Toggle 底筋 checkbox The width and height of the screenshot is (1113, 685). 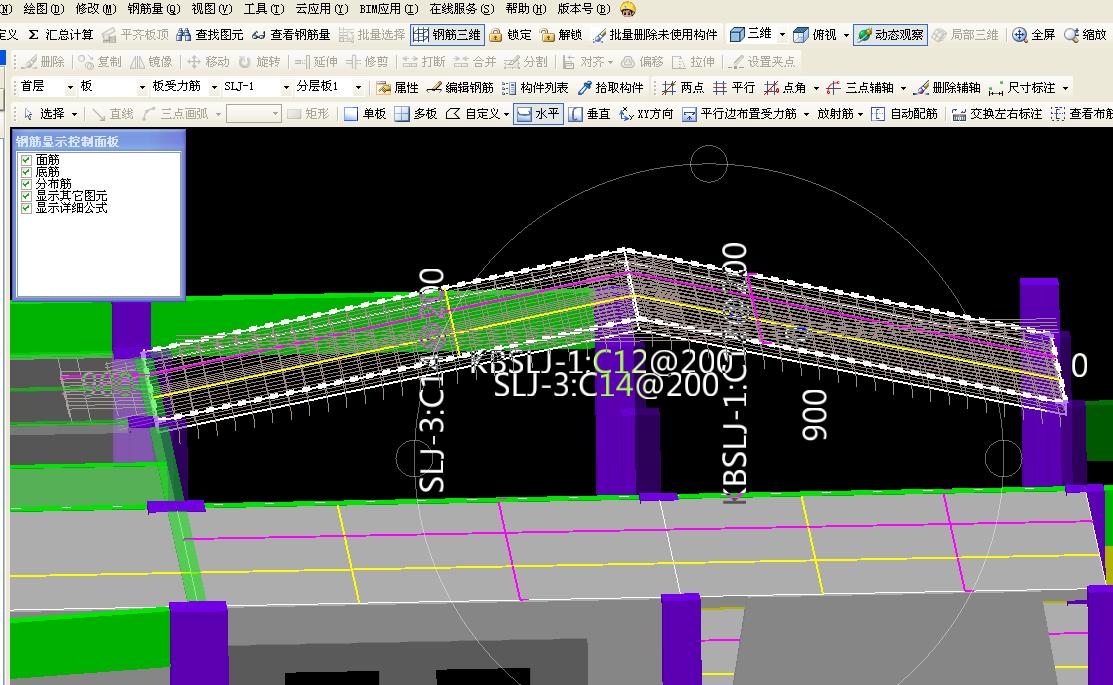click(26, 172)
